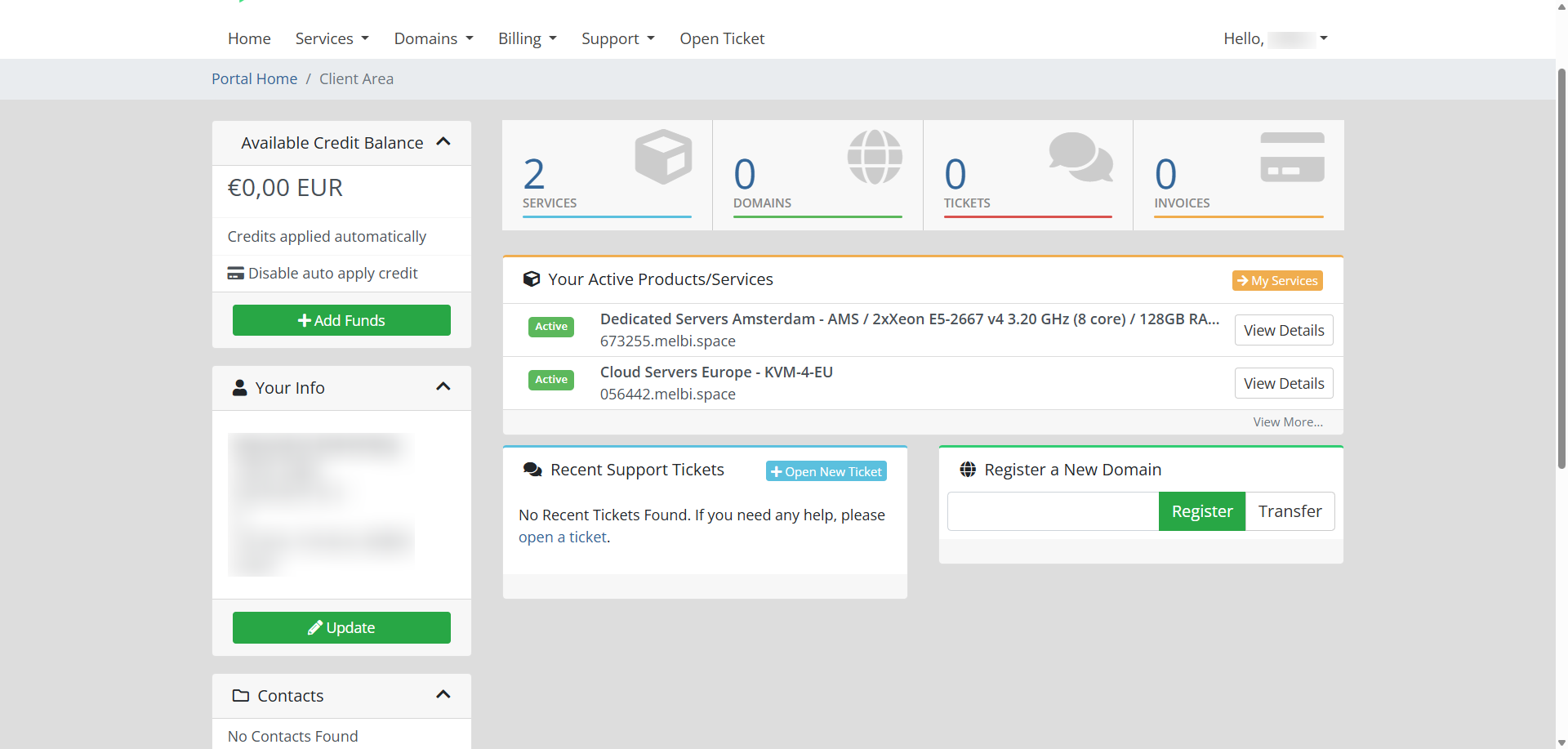This screenshot has width=1568, height=749.
Task: Collapse the Your Info panel chevron
Action: (443, 386)
